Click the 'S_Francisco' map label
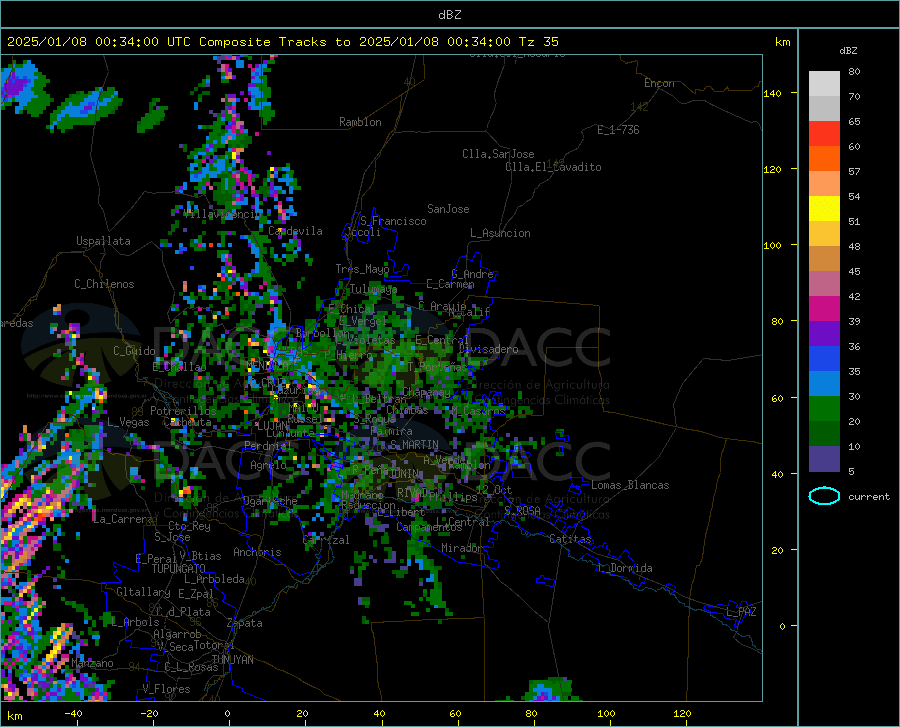The height and width of the screenshot is (727, 900). coord(393,221)
